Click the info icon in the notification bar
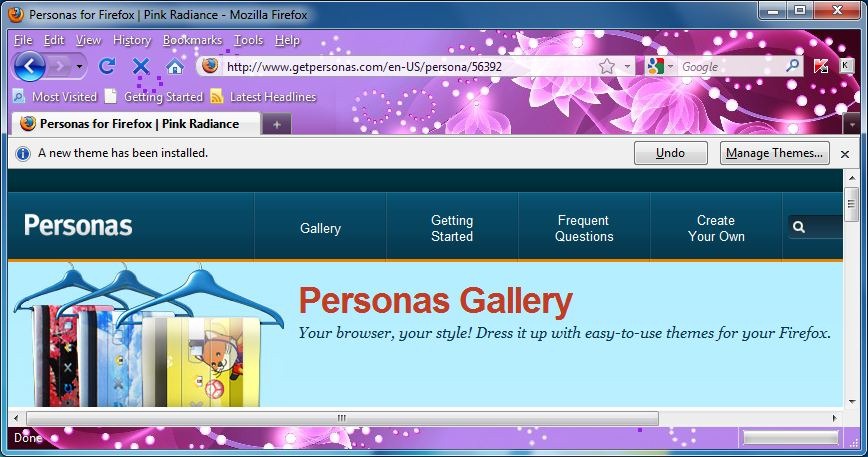The image size is (868, 457). tap(23, 153)
